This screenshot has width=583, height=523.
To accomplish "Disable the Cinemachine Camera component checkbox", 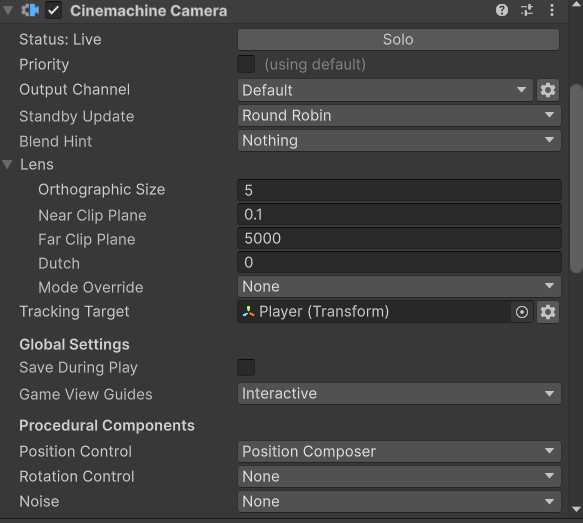I will click(x=54, y=10).
